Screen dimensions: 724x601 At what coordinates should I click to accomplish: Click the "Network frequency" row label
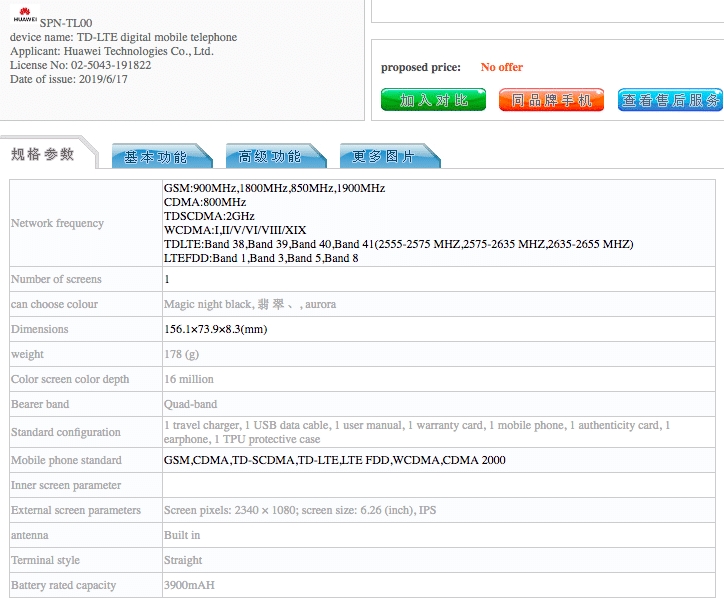(x=57, y=223)
